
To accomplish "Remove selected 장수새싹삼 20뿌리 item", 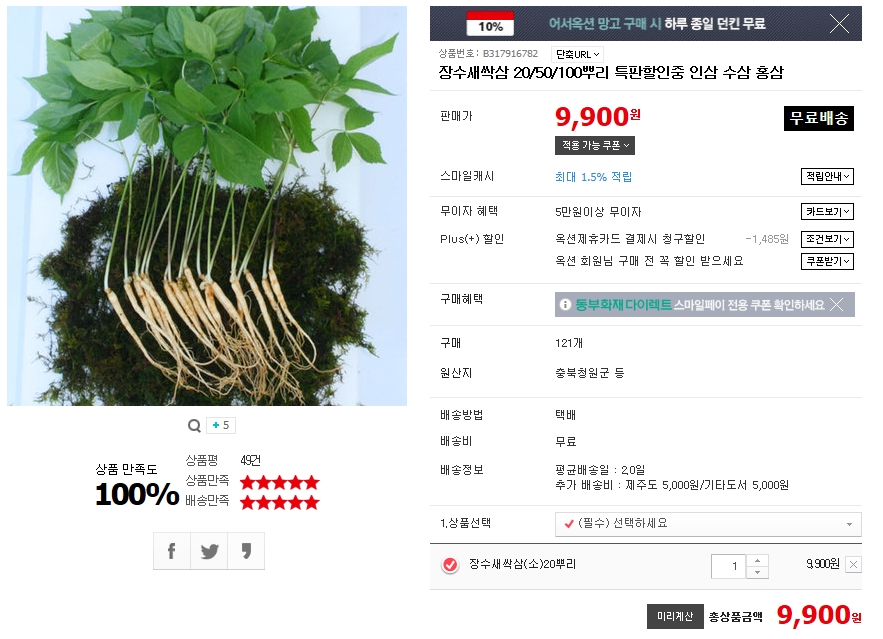I will pyautogui.click(x=854, y=565).
